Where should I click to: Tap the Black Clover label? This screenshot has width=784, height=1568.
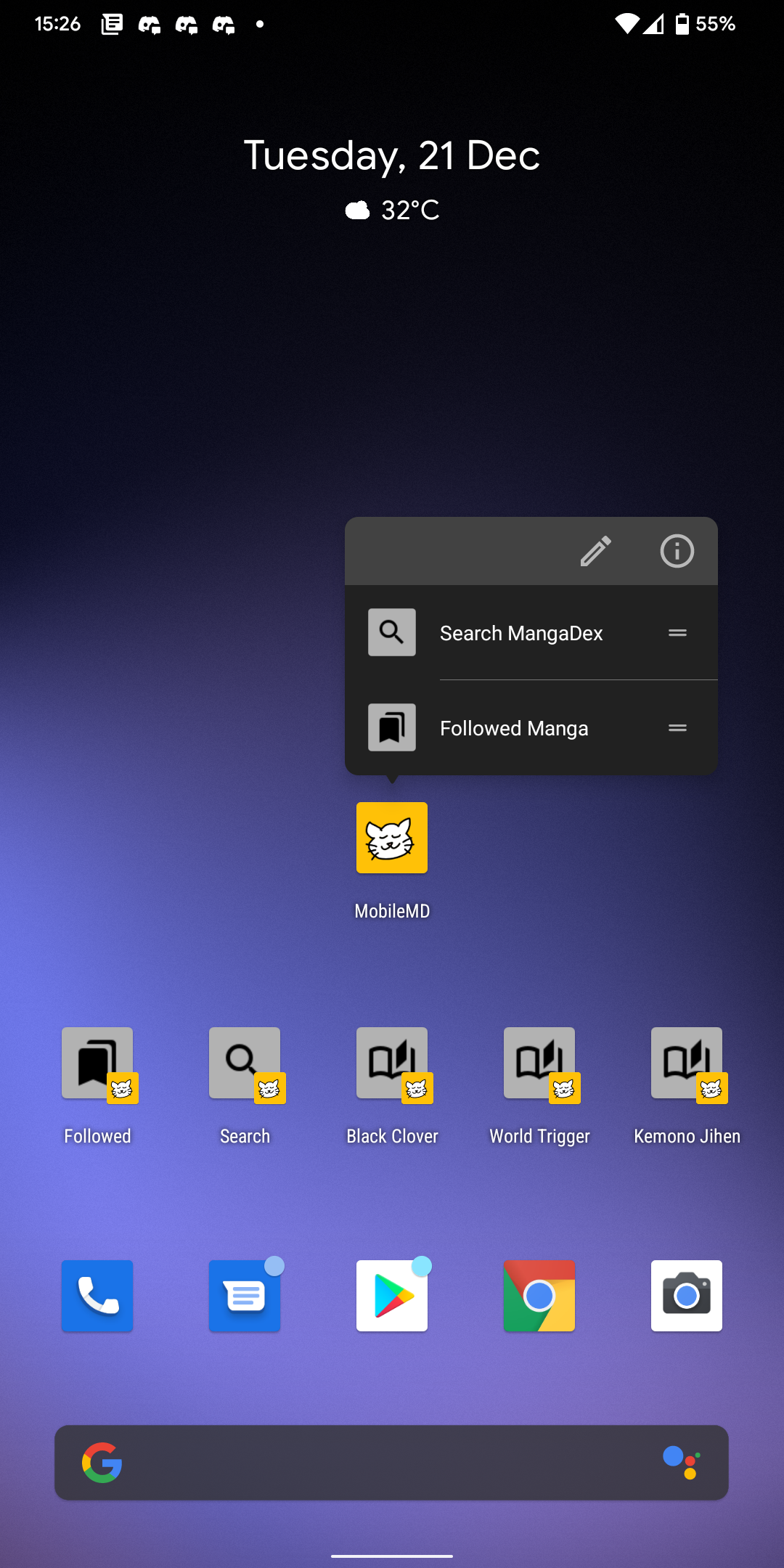[393, 1136]
